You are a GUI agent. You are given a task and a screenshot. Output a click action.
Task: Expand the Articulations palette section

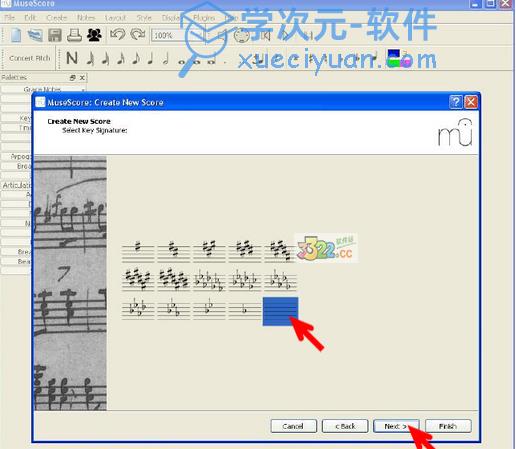pos(17,185)
